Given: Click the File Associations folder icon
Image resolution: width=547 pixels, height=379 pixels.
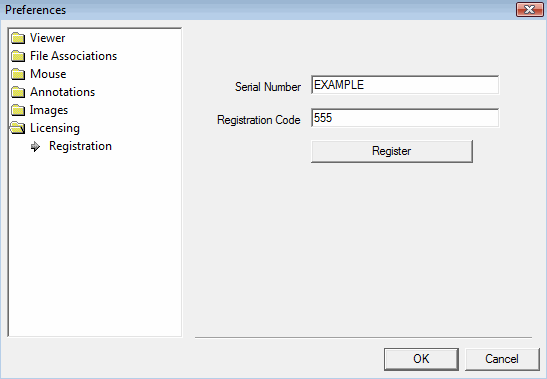Looking at the screenshot, I should (x=18, y=56).
